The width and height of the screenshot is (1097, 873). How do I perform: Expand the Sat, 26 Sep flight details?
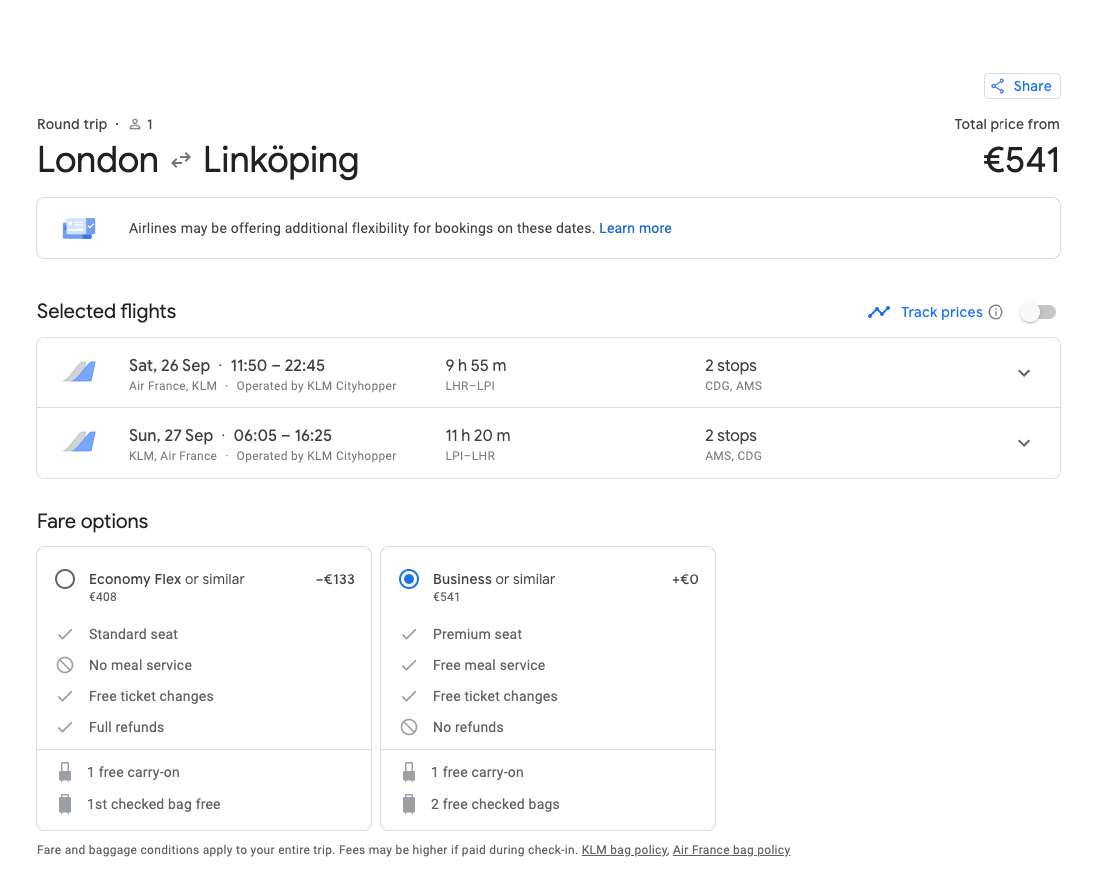pos(1024,373)
